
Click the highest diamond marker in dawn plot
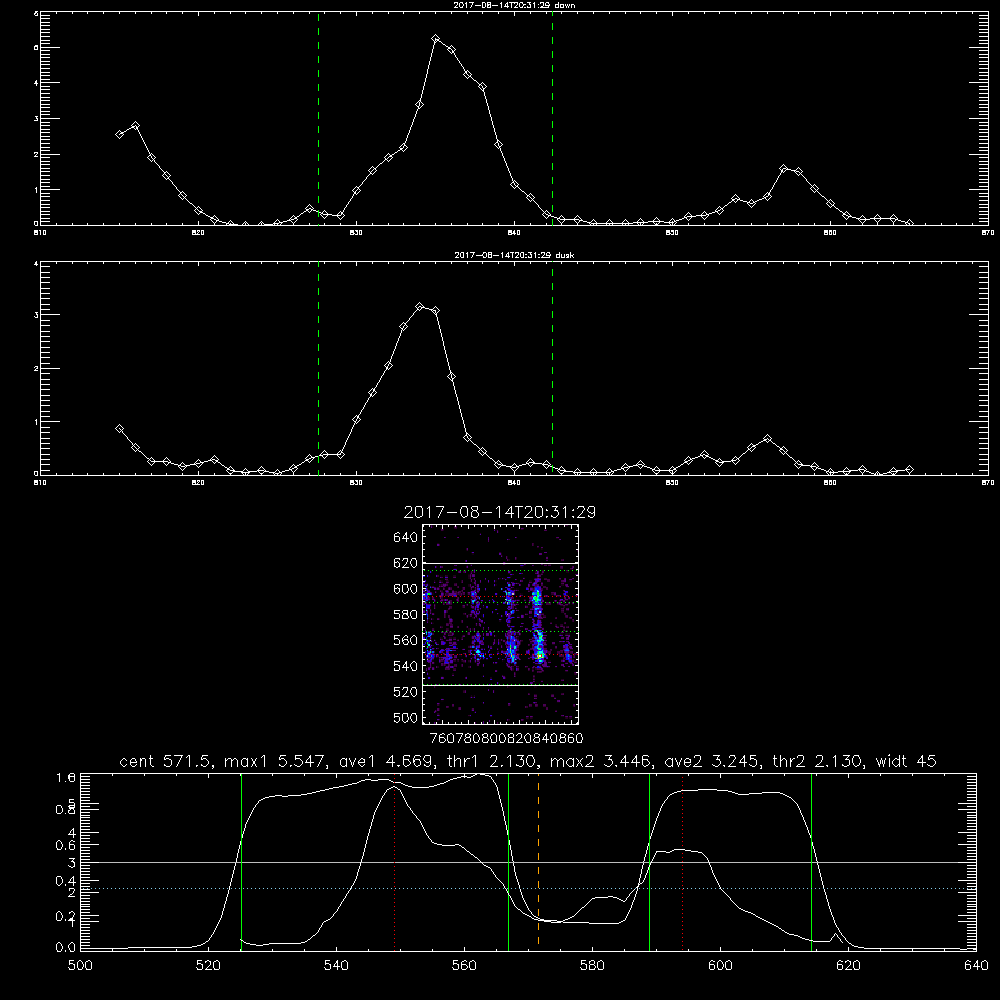436,39
